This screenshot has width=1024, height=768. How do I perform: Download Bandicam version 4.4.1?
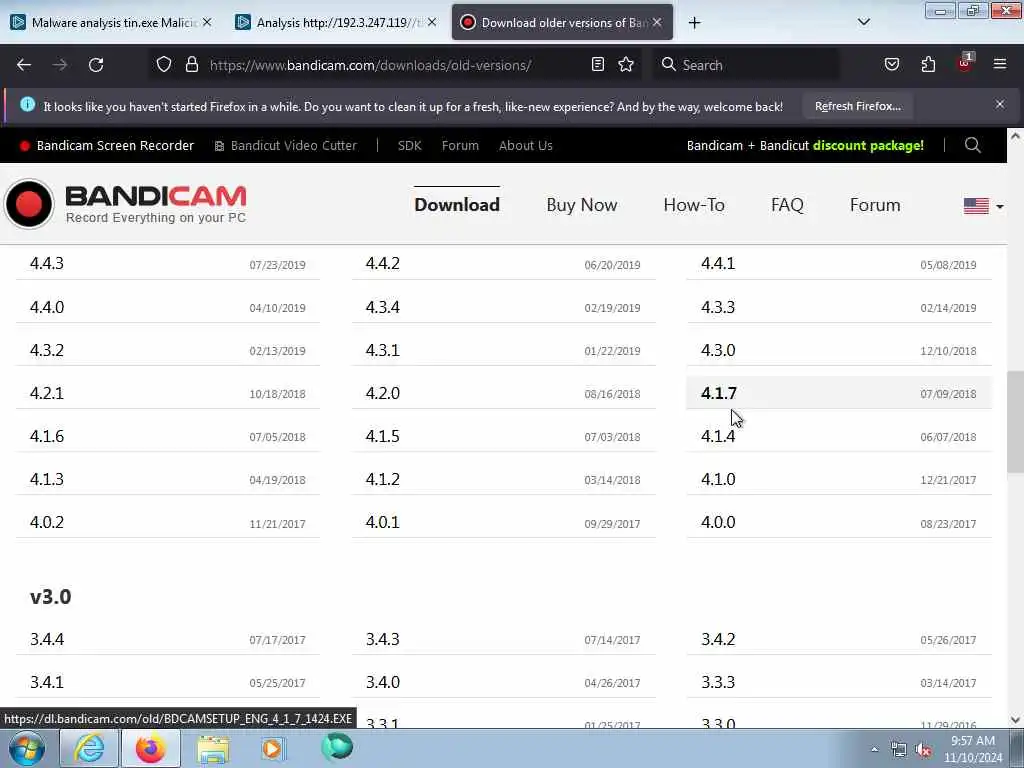coord(839,264)
